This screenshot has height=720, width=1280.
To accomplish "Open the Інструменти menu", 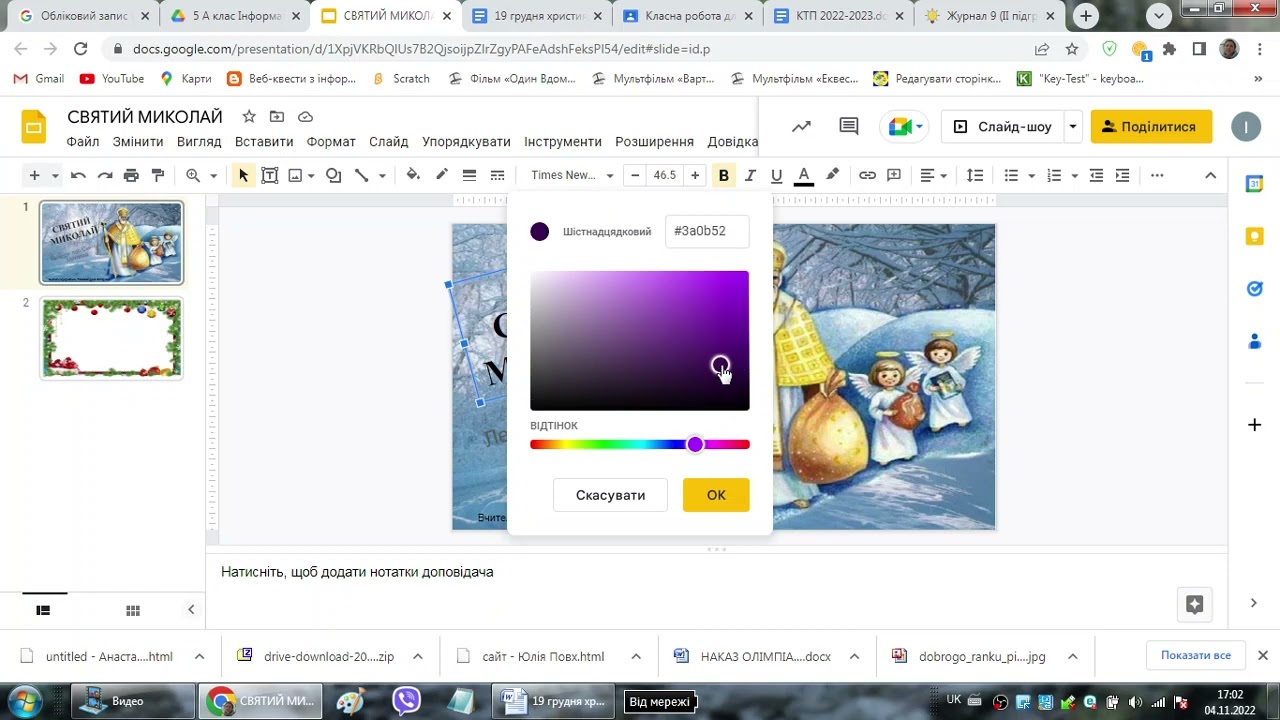I will pyautogui.click(x=563, y=142).
